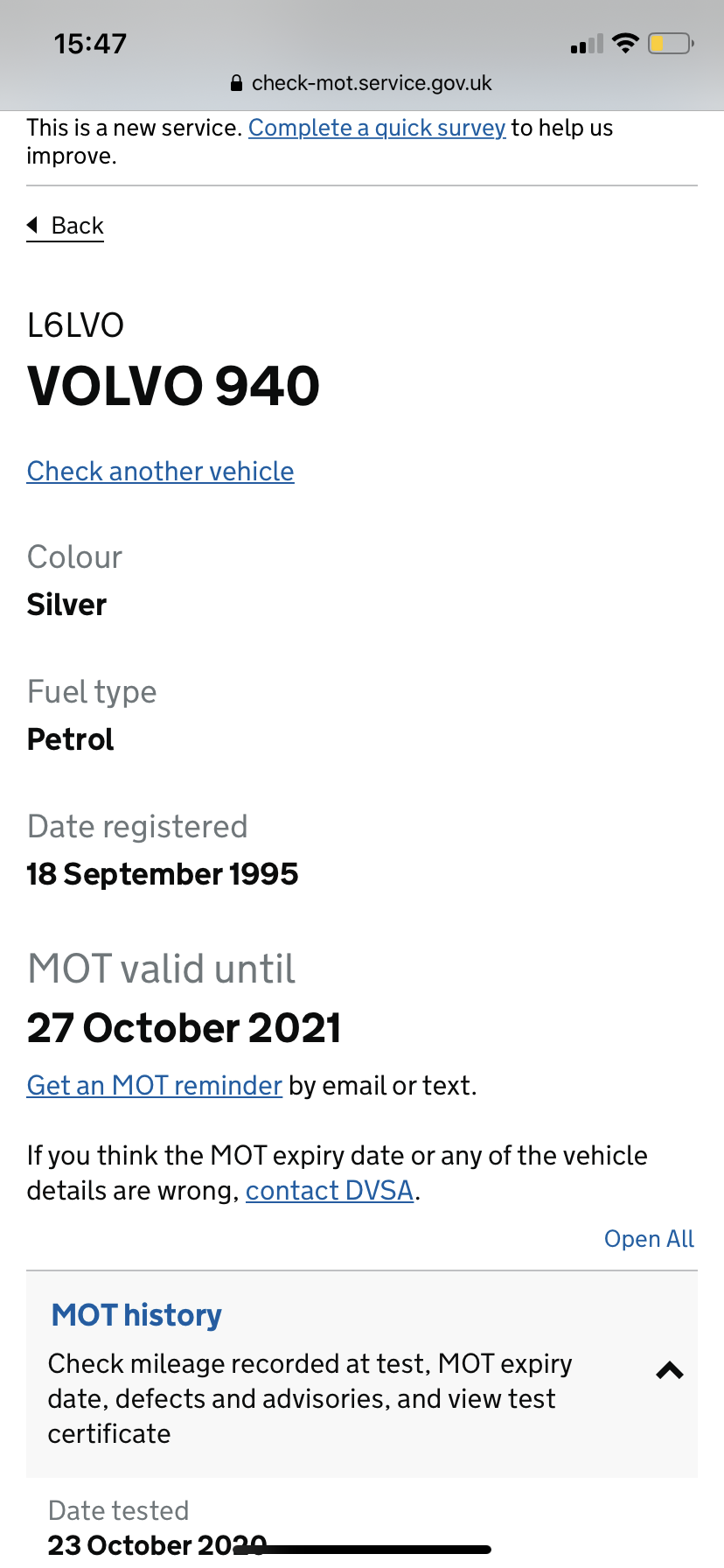Click Check another vehicle link
The image size is (724, 1568).
[161, 471]
